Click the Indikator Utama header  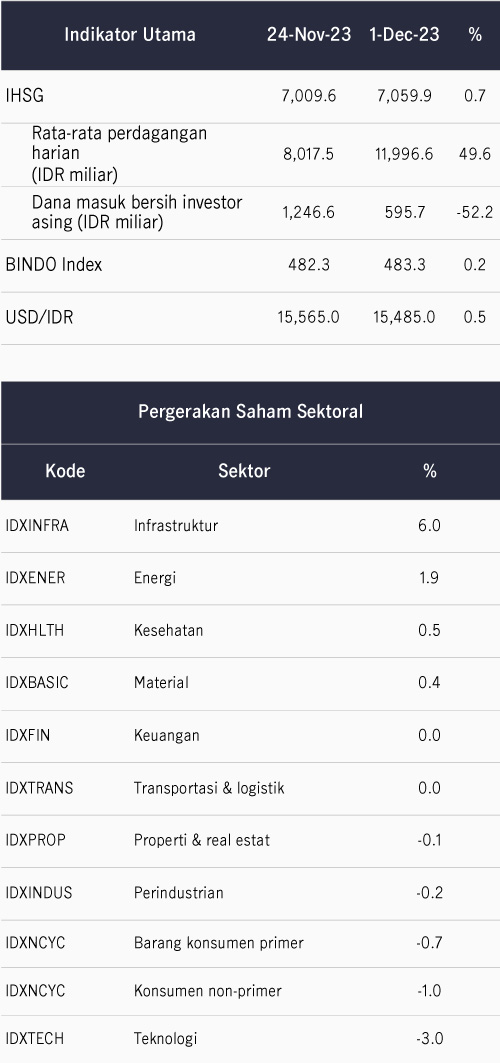click(129, 35)
